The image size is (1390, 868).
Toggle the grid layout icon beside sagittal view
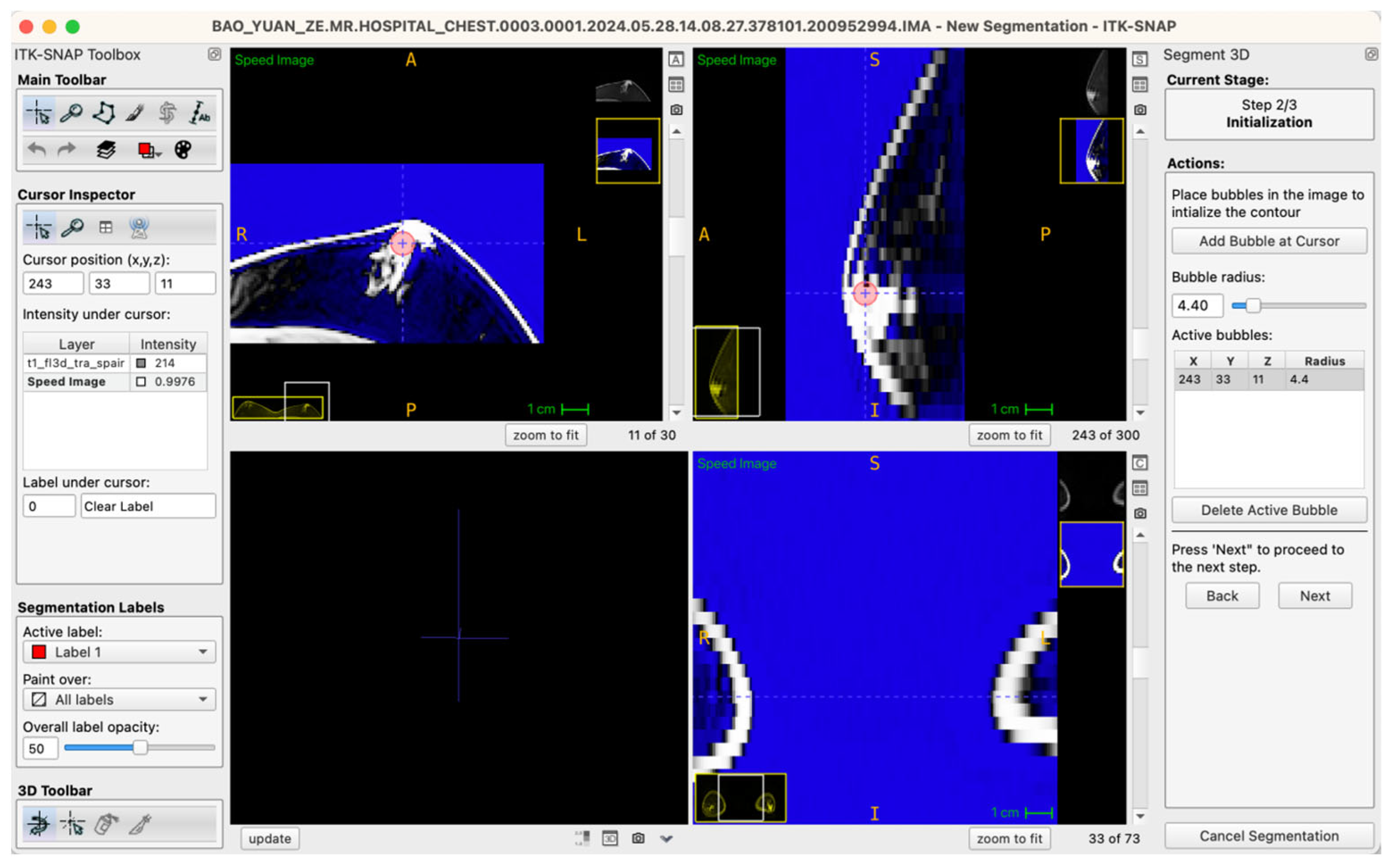pyautogui.click(x=1140, y=84)
